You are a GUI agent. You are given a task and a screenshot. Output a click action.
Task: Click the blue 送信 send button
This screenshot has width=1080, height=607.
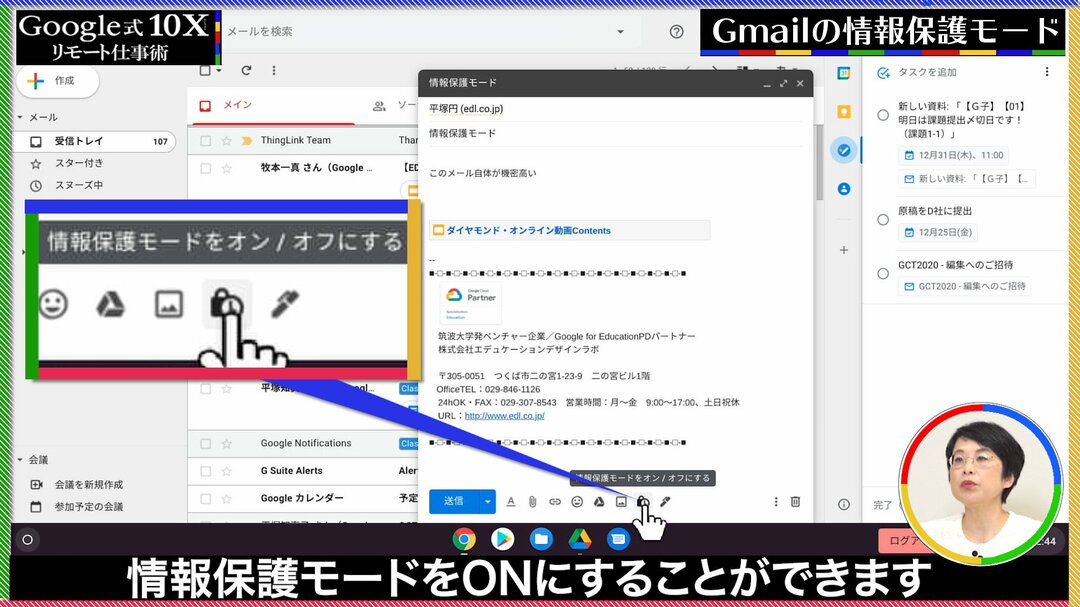tap(454, 502)
